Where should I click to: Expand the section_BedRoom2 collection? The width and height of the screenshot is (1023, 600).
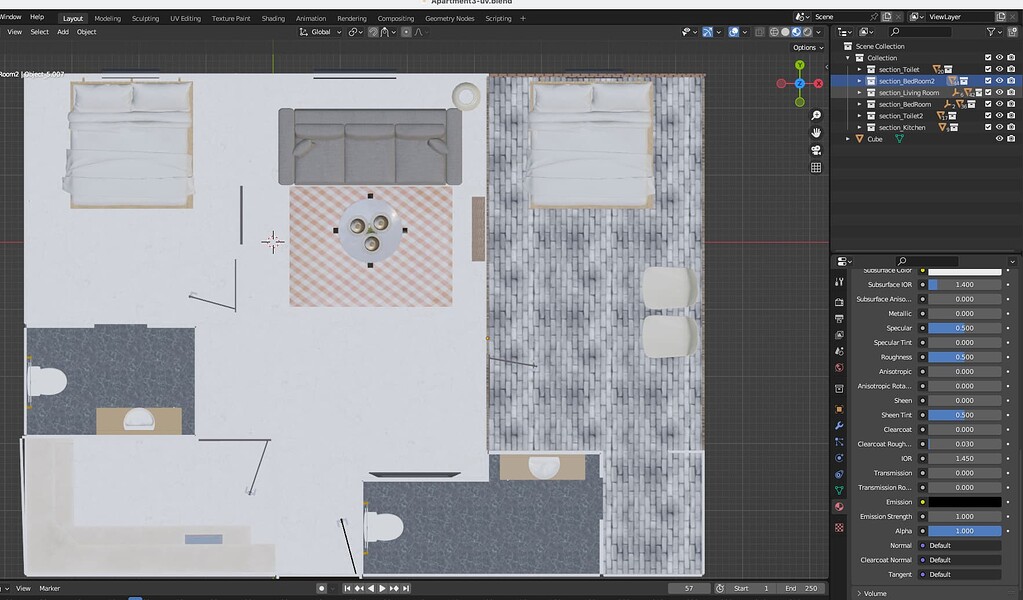click(860, 81)
